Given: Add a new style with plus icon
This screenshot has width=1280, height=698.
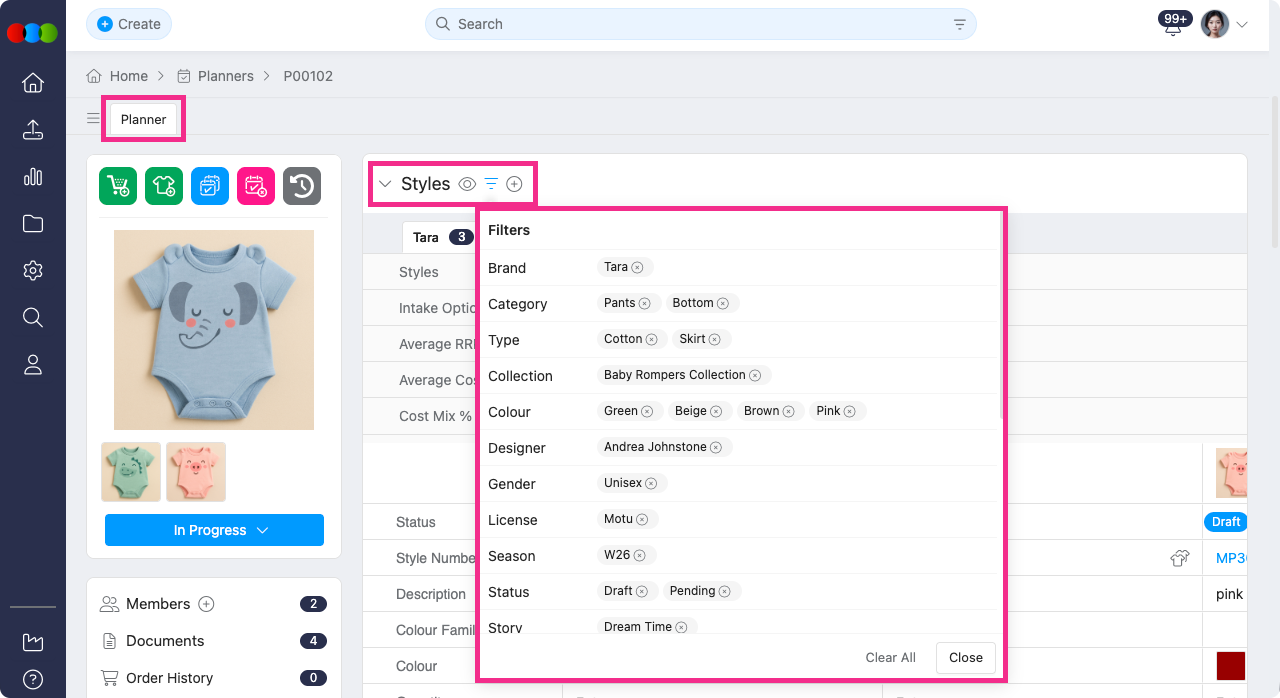Looking at the screenshot, I should tap(514, 184).
